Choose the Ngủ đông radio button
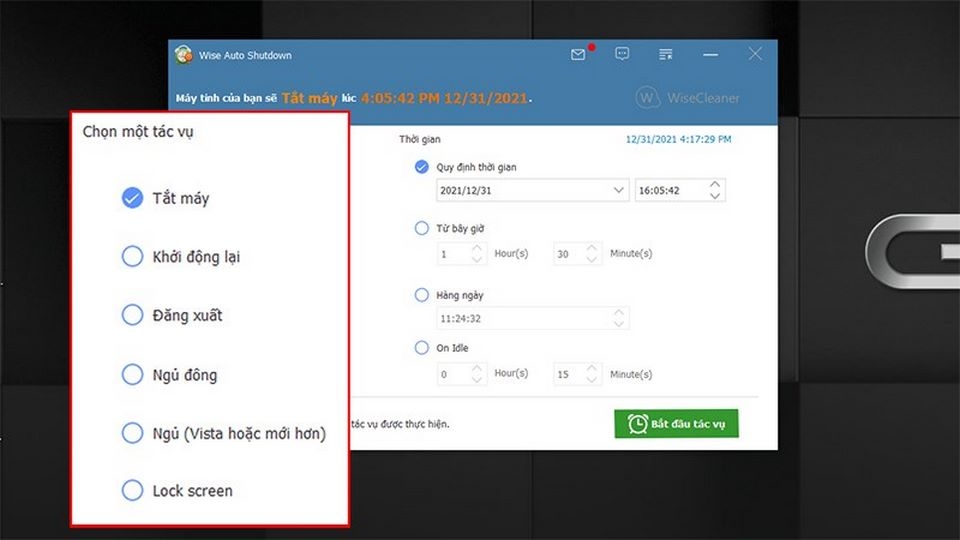 pyautogui.click(x=132, y=374)
